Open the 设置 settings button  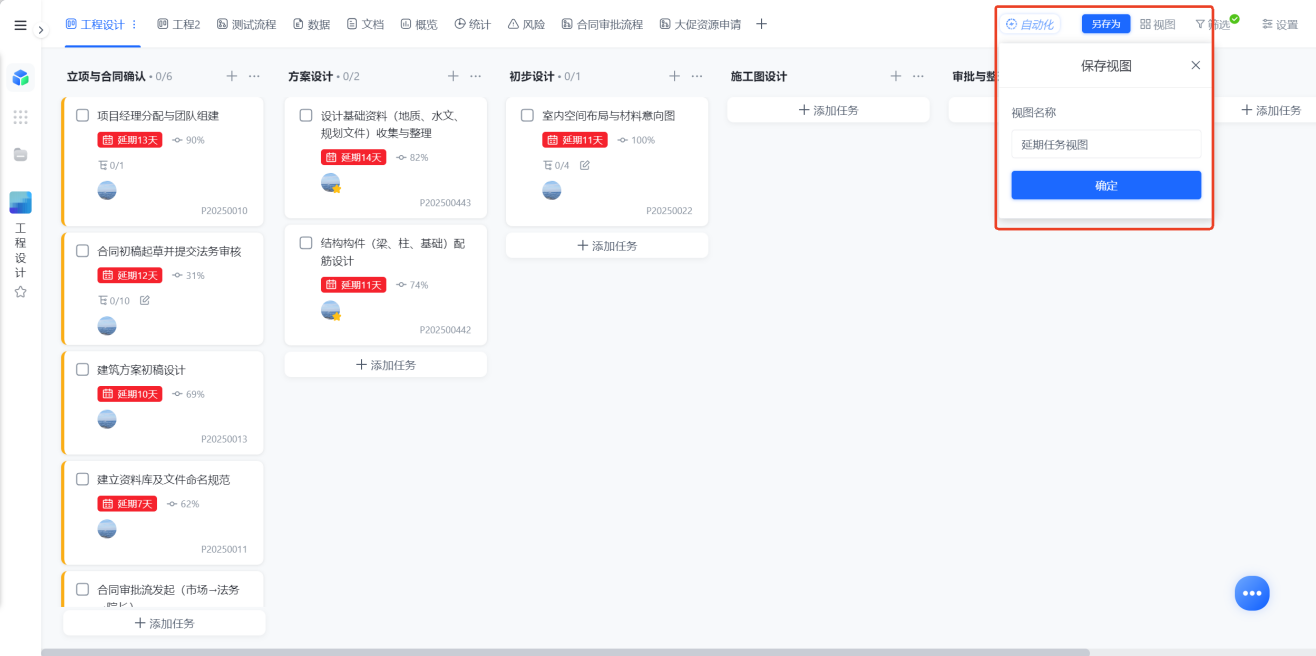point(1280,24)
